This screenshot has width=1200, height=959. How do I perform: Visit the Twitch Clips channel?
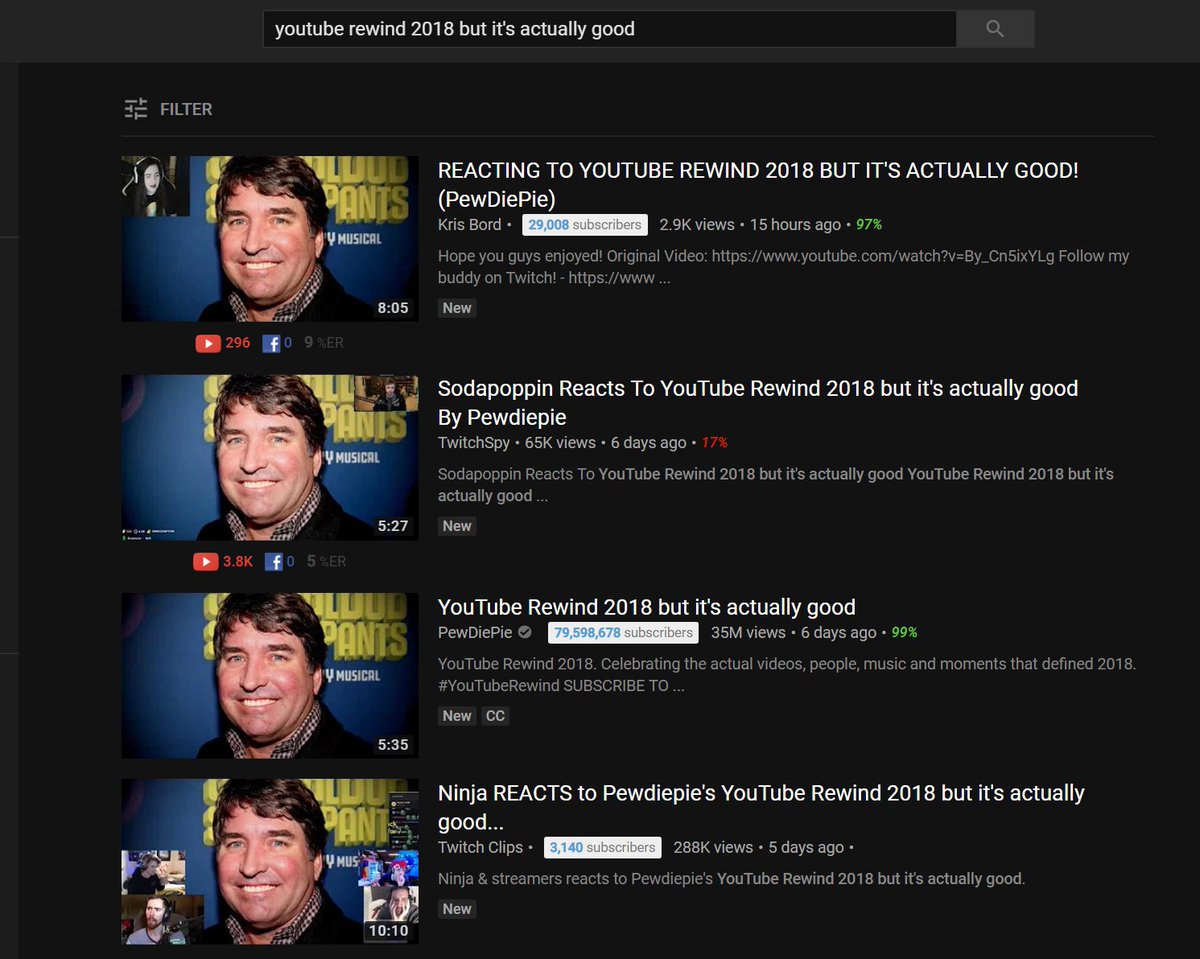481,847
